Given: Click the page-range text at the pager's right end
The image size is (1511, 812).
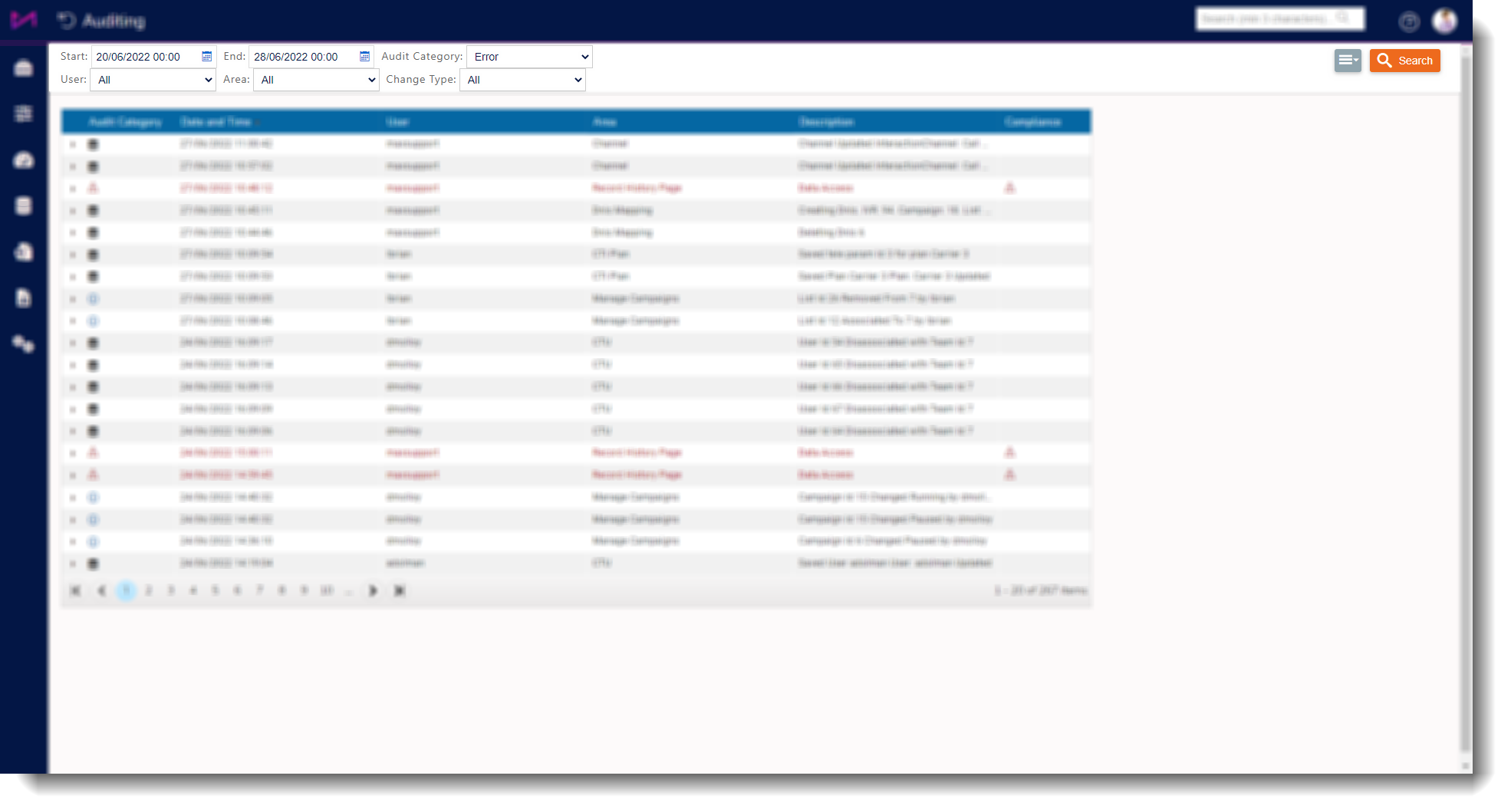Looking at the screenshot, I should coord(1041,590).
